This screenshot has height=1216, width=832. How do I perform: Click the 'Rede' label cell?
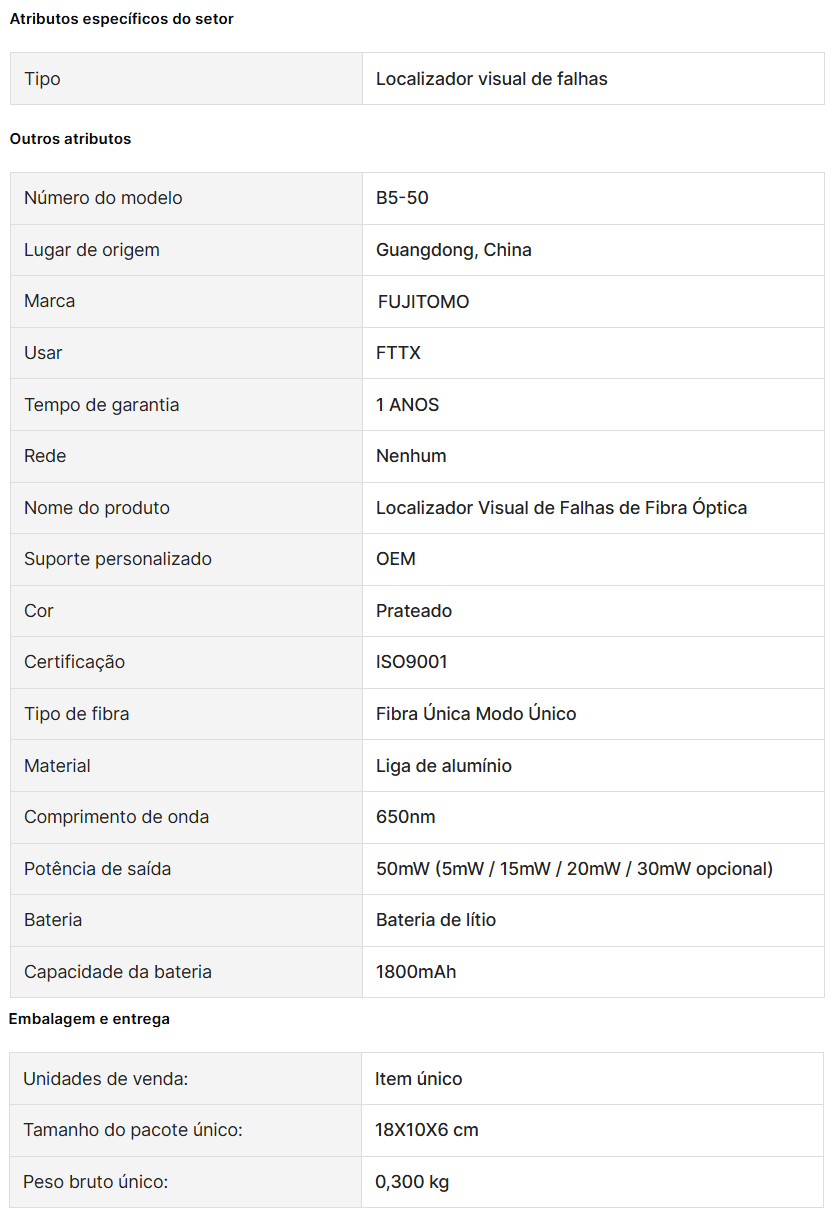point(187,456)
